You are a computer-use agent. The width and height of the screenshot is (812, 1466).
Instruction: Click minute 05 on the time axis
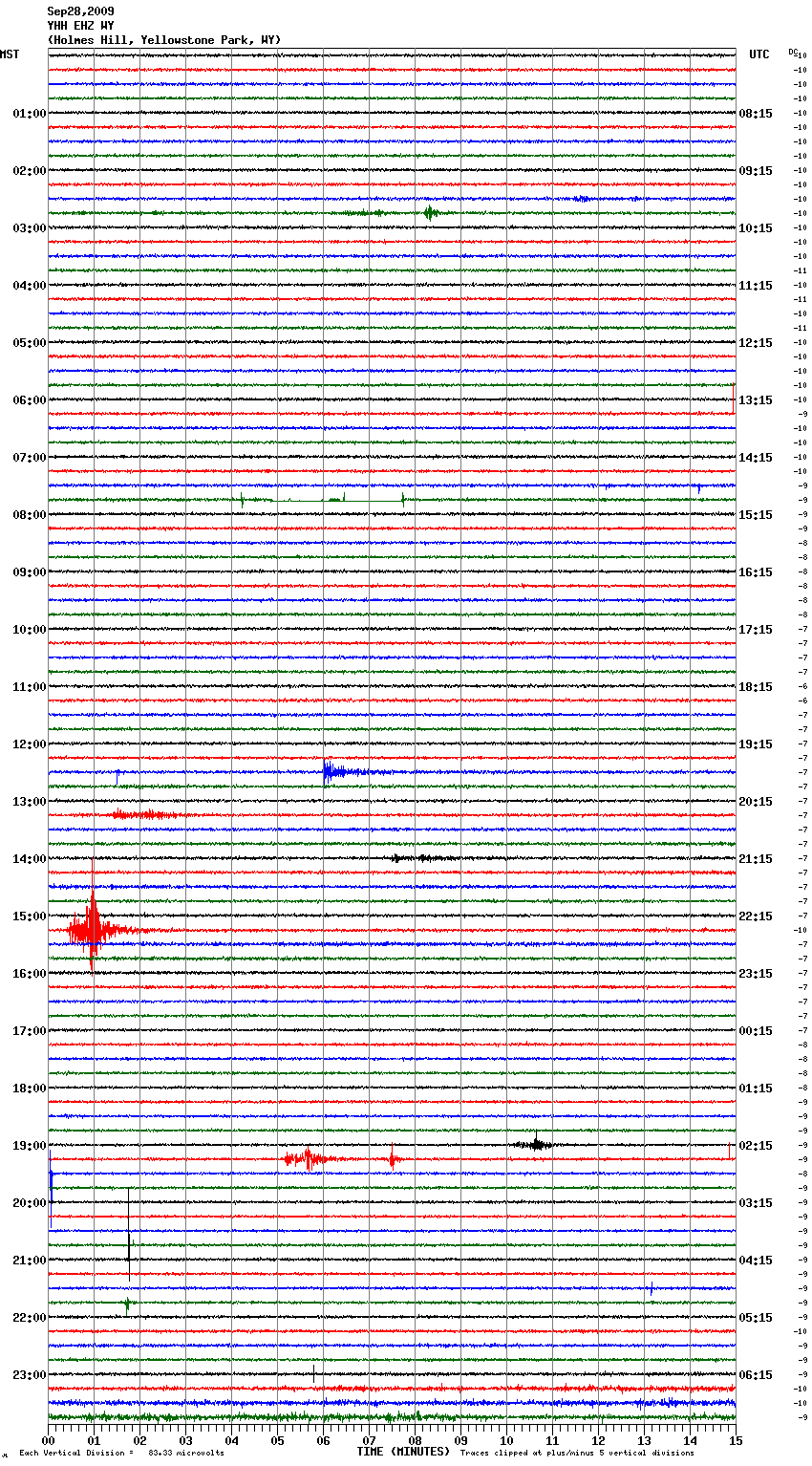[x=277, y=1440]
